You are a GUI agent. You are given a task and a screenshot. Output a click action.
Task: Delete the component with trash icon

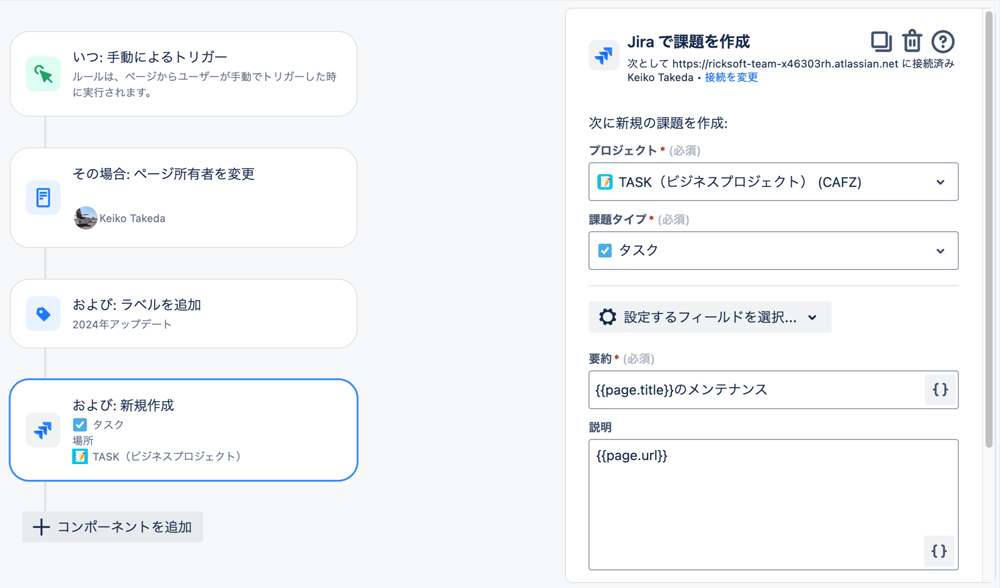tap(912, 41)
